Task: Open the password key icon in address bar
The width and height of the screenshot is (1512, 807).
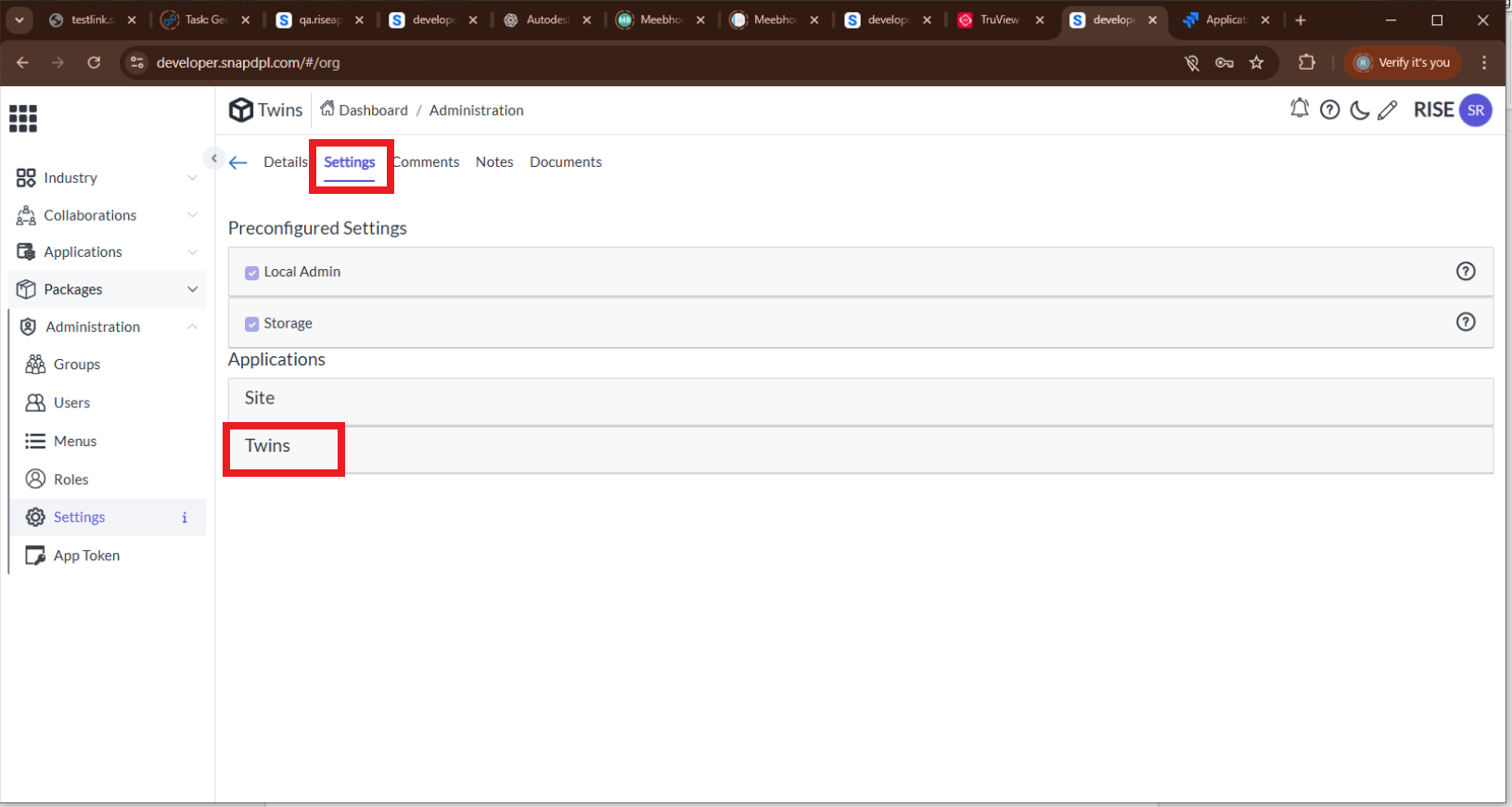Action: (x=1224, y=62)
